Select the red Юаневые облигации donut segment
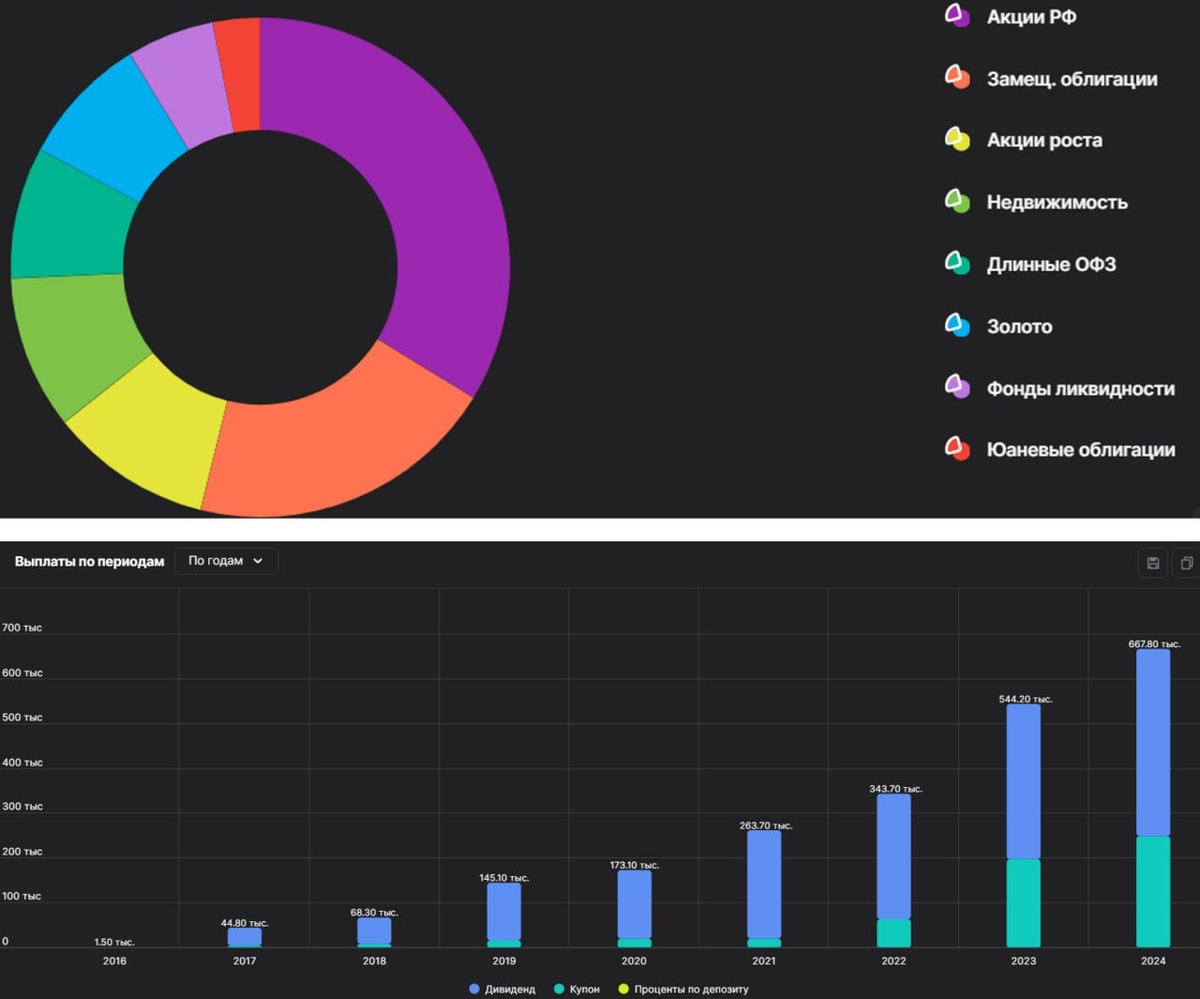 pyautogui.click(x=240, y=73)
